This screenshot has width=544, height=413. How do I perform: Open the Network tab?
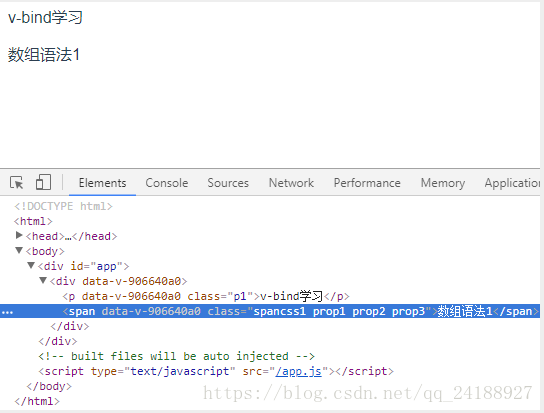[291, 183]
